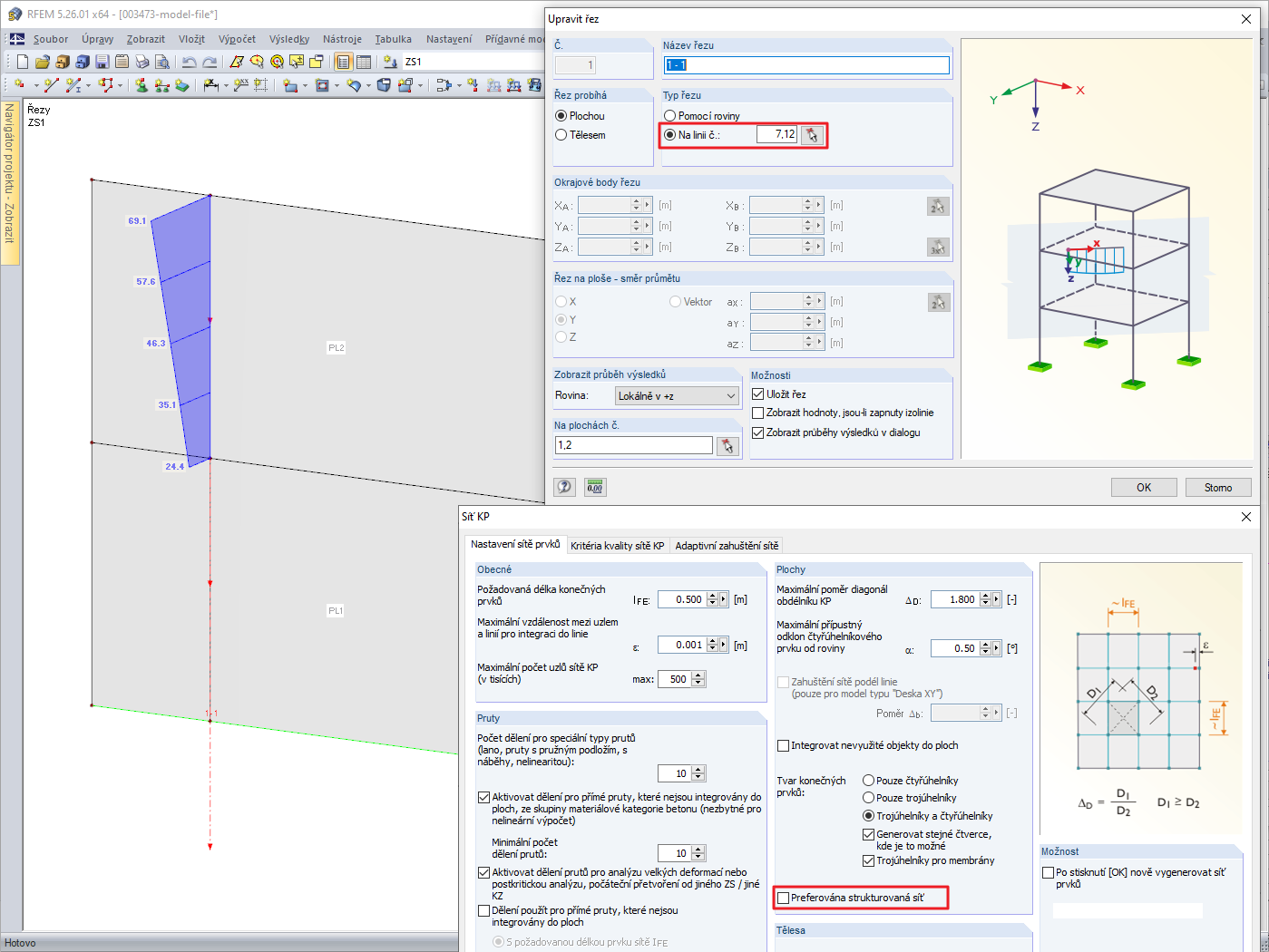Select the new opening tool
1269x952 pixels.
[x=322, y=85]
